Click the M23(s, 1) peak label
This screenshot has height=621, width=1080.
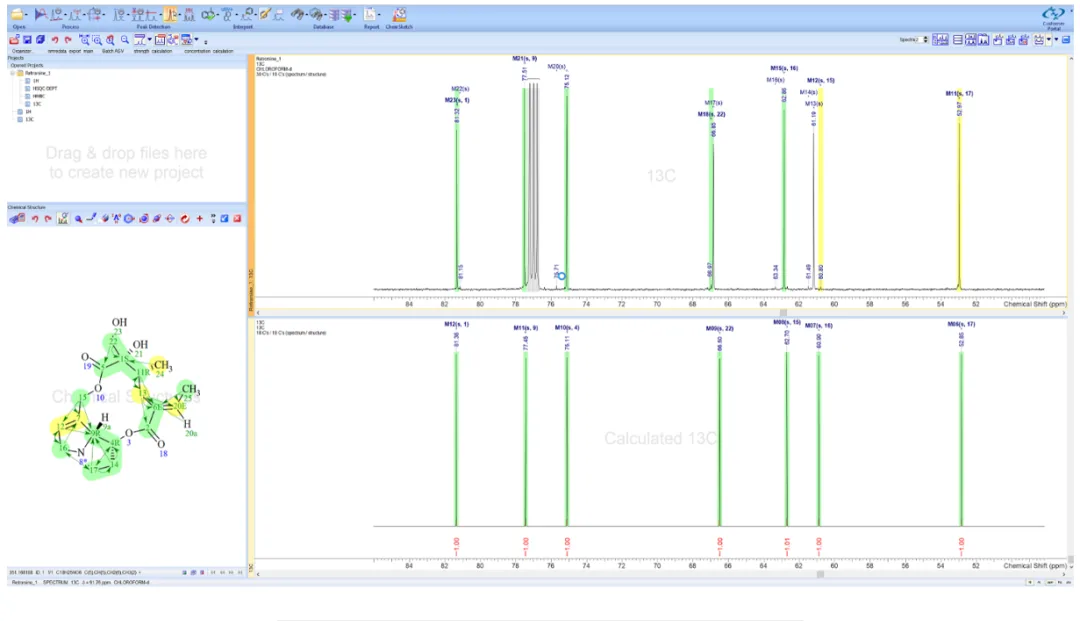457,101
